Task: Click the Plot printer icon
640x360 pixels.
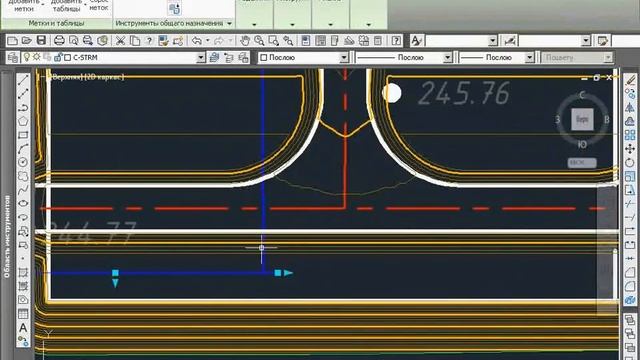Action: point(59,40)
